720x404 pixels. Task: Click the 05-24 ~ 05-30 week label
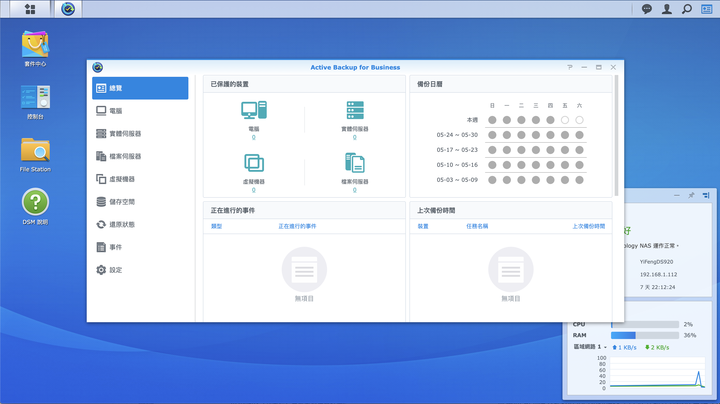[x=457, y=135]
